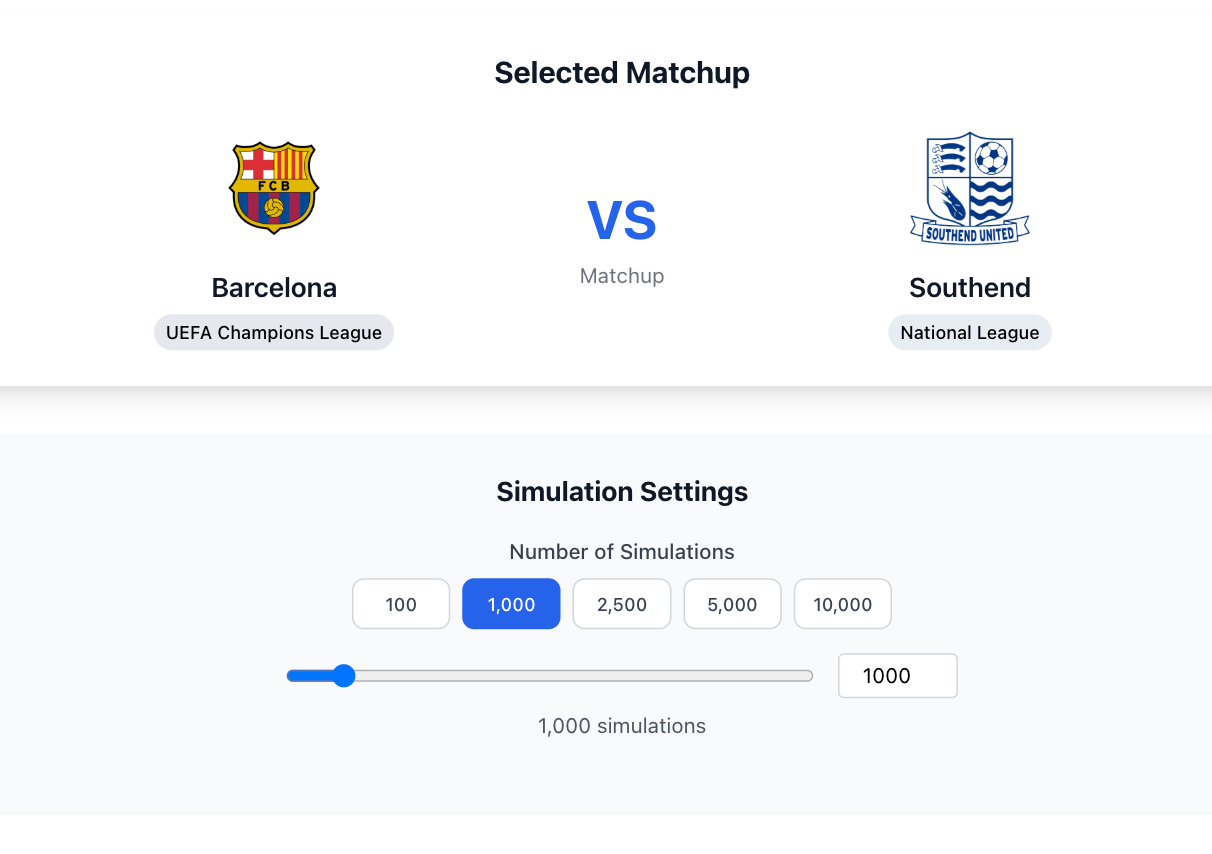Click the Southend United crest icon
Viewport: 1212px width, 854px height.
970,188
